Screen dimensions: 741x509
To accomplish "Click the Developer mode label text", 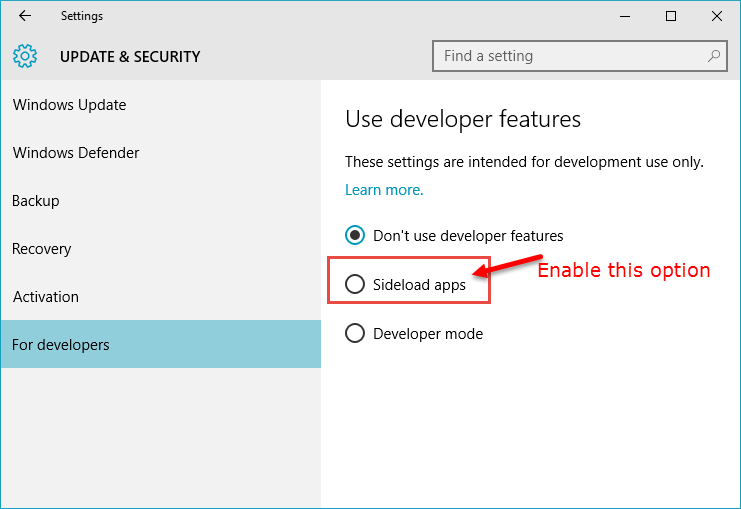I will pos(428,334).
